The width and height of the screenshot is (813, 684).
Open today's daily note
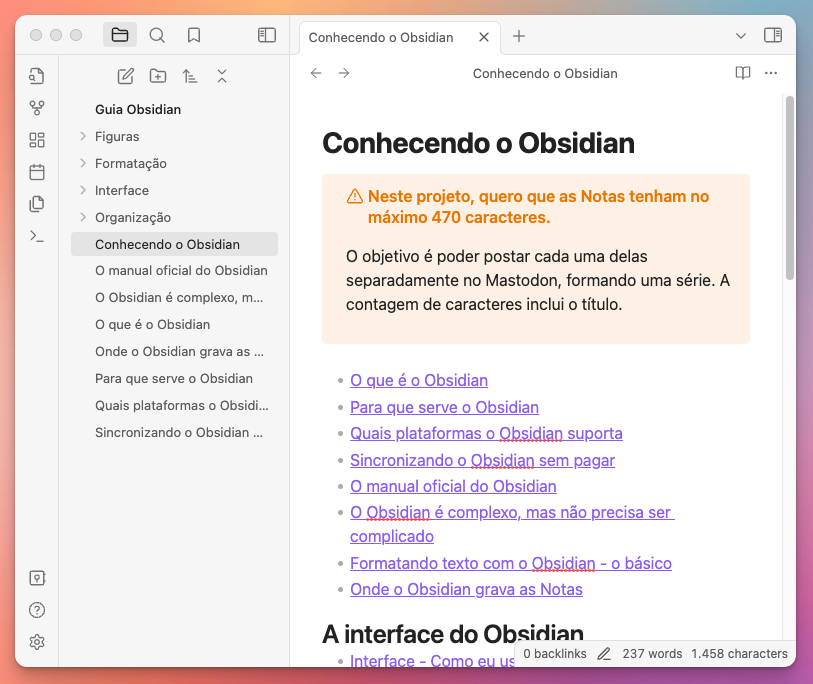click(x=37, y=172)
